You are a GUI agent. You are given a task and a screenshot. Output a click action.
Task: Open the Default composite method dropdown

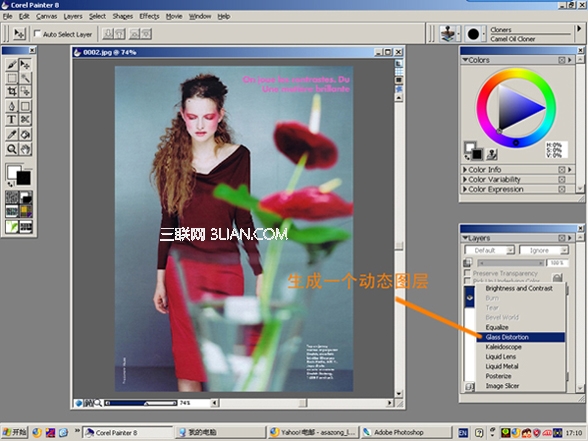(x=489, y=250)
